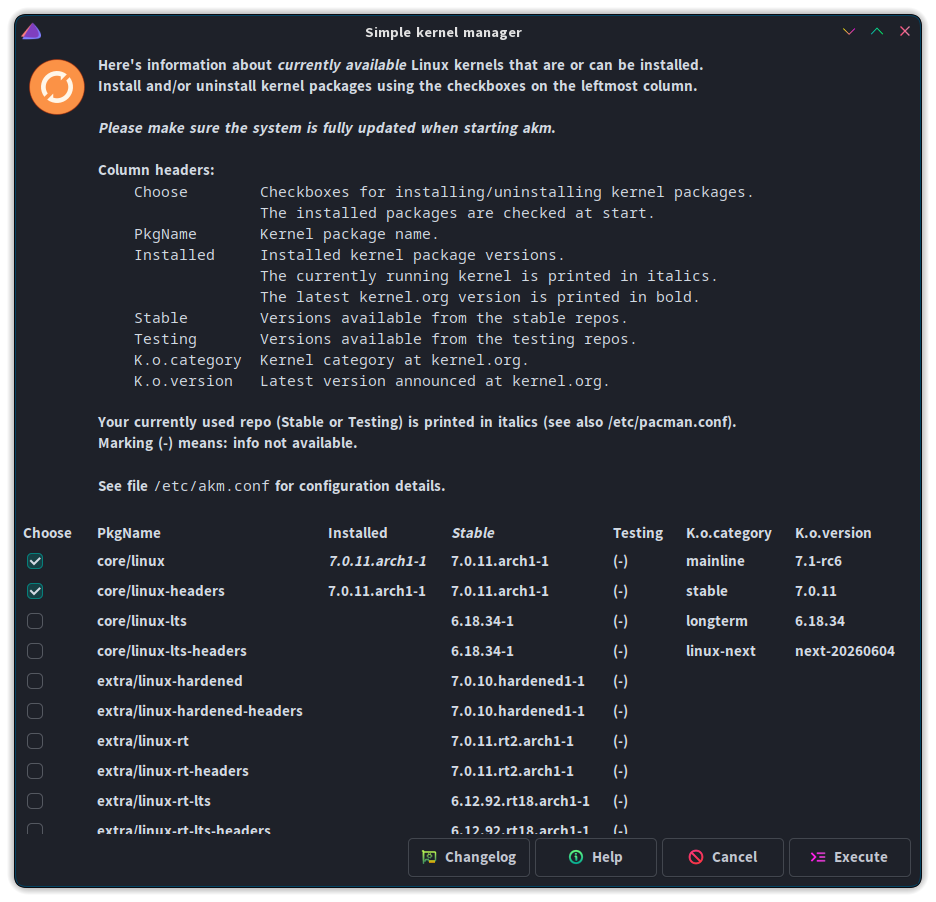Click the italic installed version 7.0.11.arch1-1
This screenshot has height=902, width=936.
coord(377,561)
